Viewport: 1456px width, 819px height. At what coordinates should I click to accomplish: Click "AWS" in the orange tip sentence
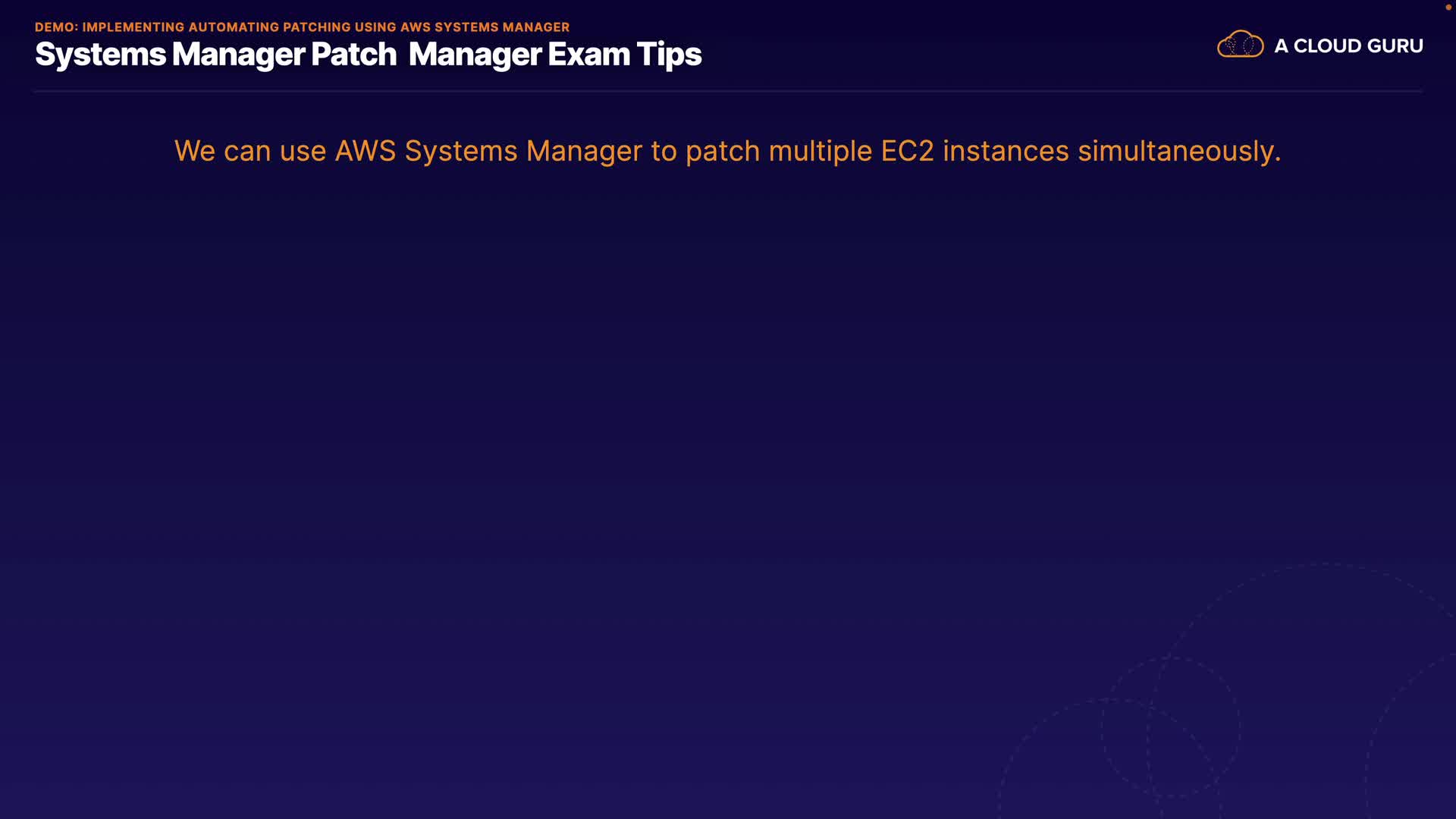[365, 151]
